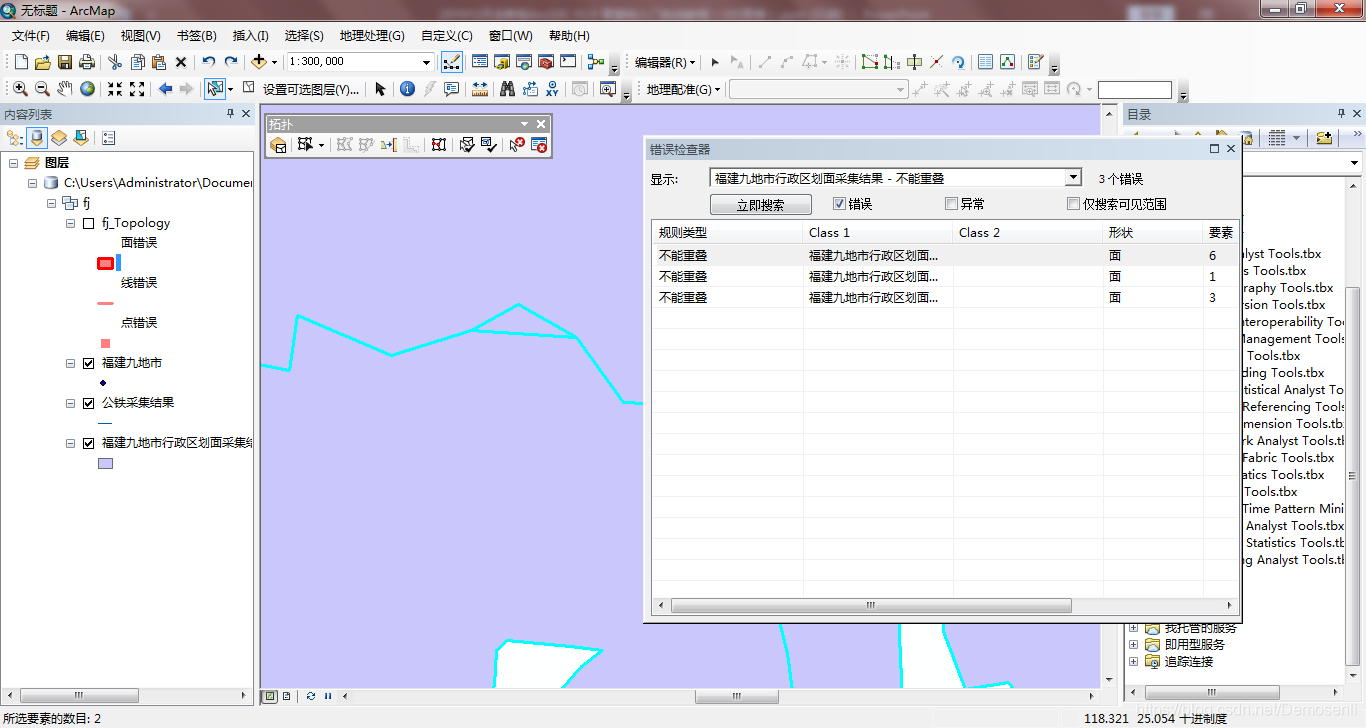Click the lavender polygon layer symbol swatch
Viewport: 1366px width, 728px height.
(105, 463)
